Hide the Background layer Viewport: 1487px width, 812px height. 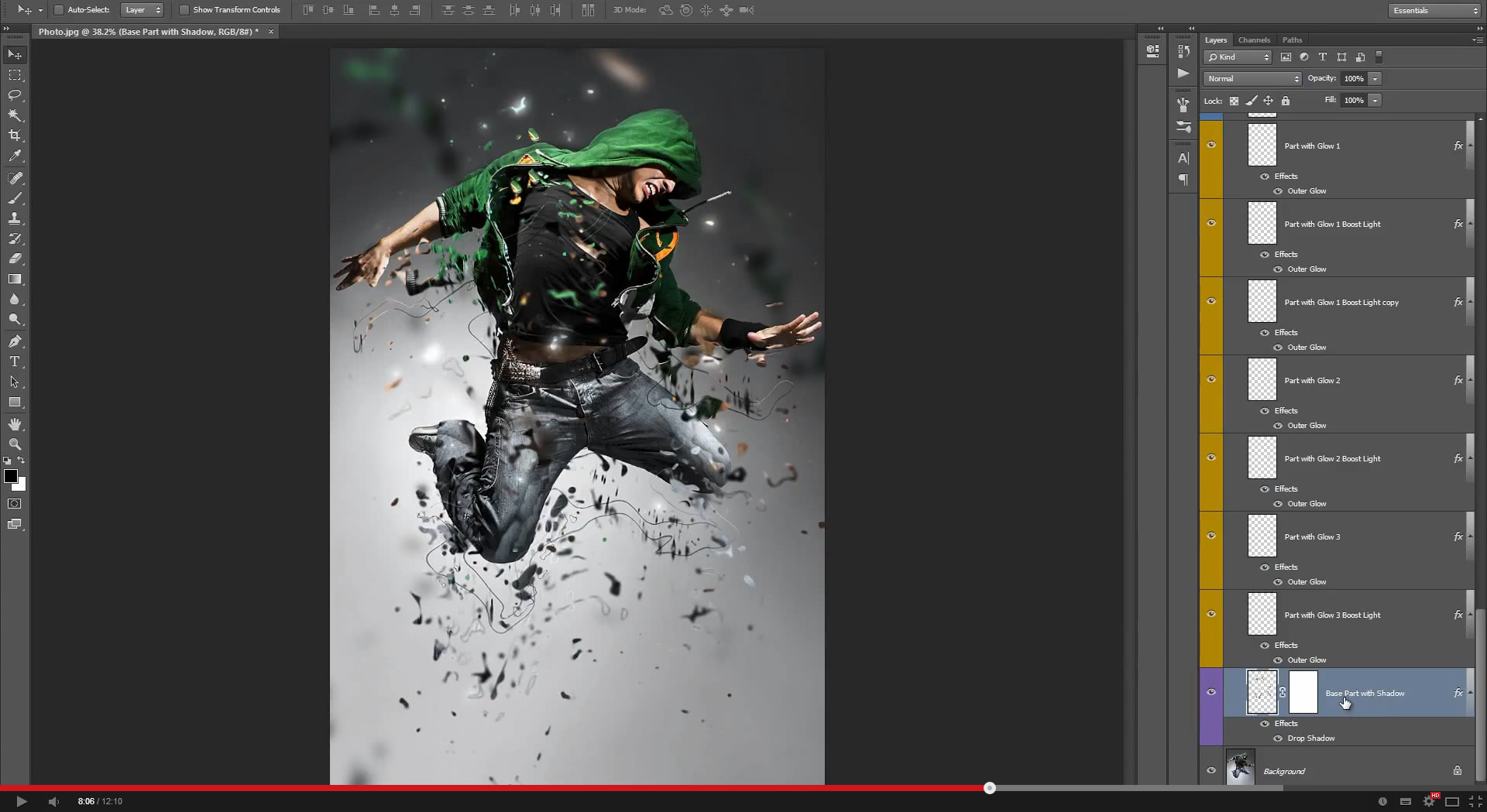[x=1211, y=771]
